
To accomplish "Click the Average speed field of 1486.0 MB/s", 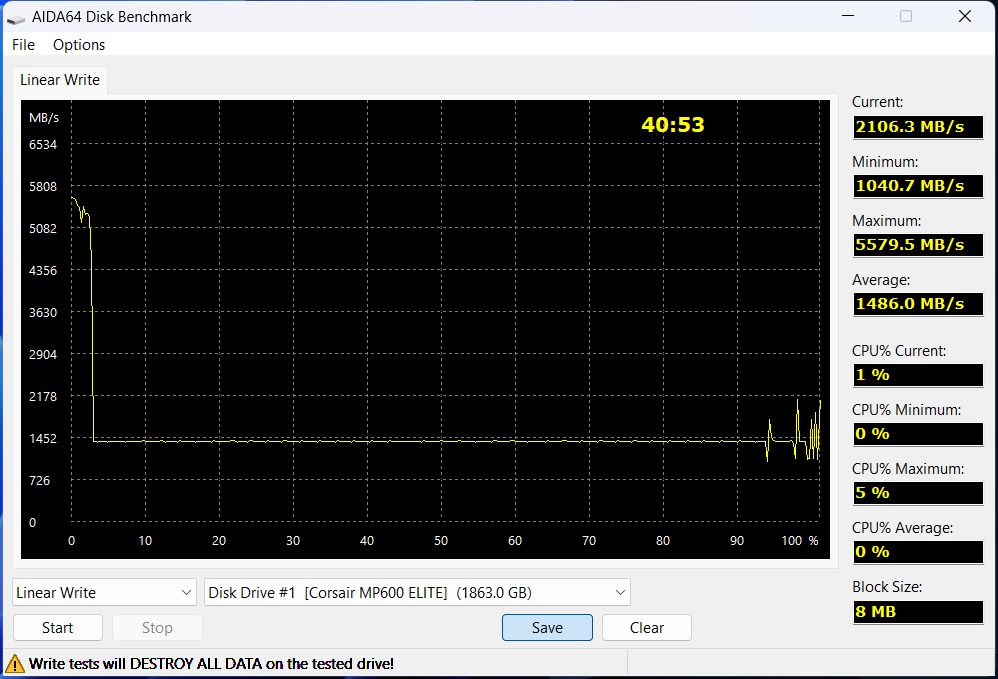I will pos(917,304).
